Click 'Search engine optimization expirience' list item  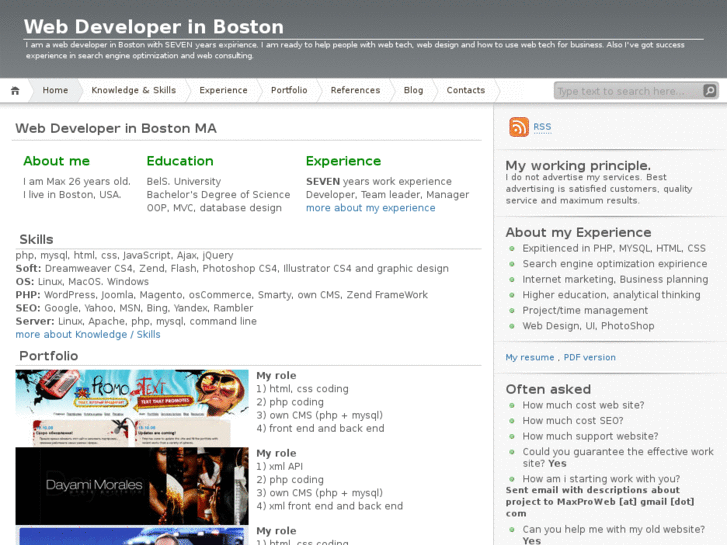(615, 264)
